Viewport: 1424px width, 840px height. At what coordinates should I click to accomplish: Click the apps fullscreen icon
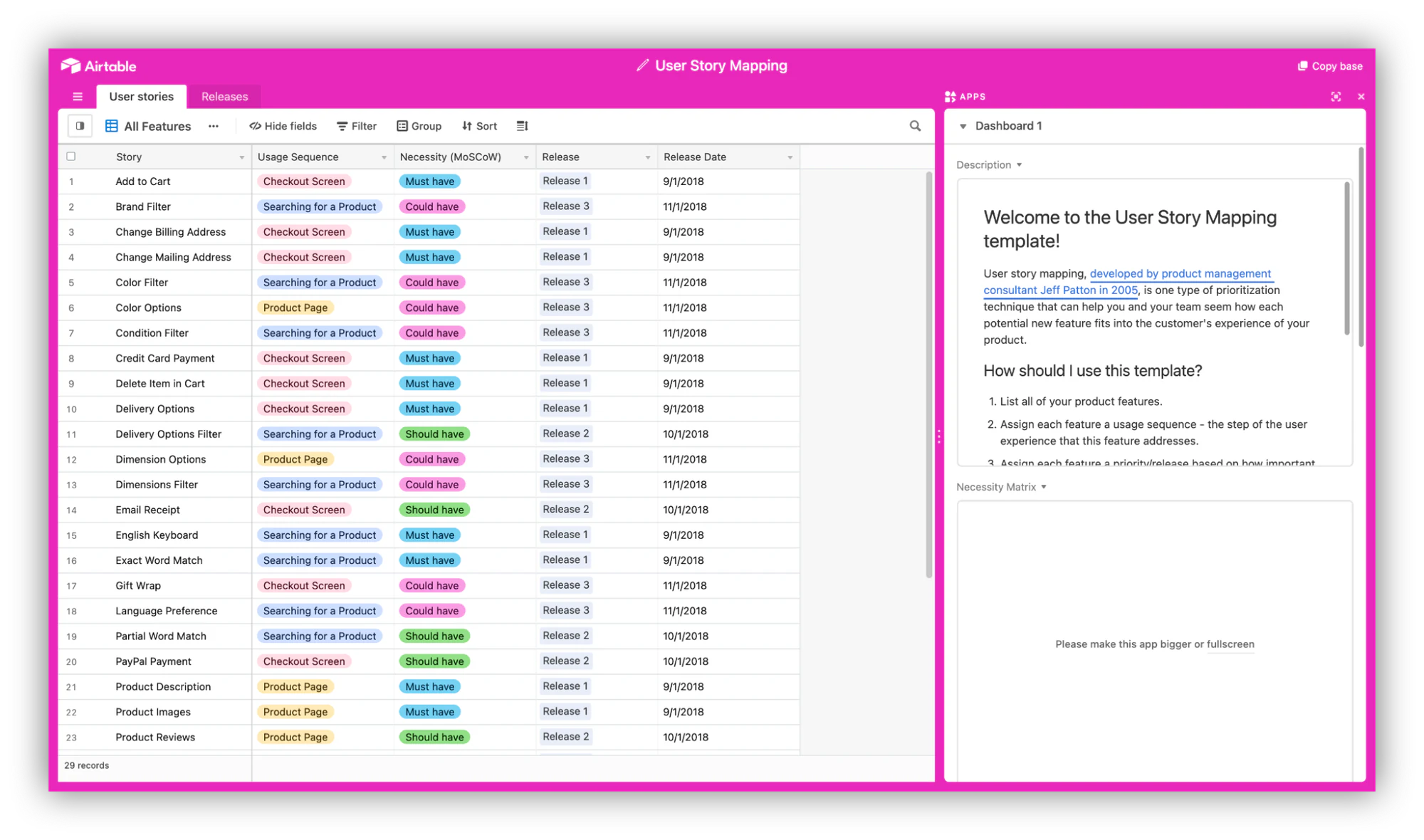1336,97
